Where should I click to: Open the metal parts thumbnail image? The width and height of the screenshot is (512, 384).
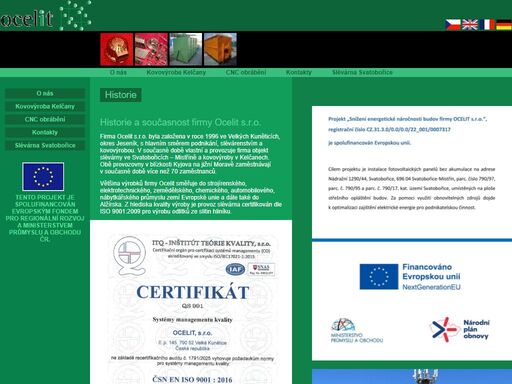pos(151,49)
